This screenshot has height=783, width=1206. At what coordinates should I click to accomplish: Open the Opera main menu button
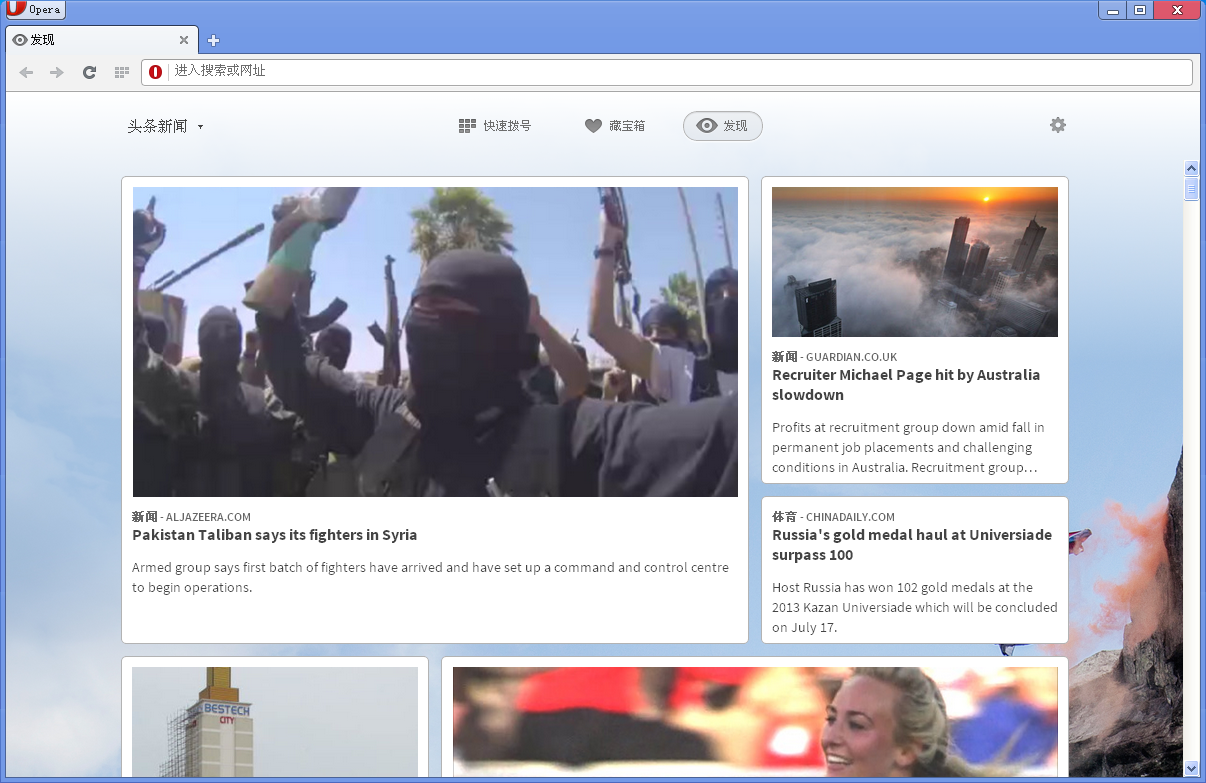click(x=35, y=9)
